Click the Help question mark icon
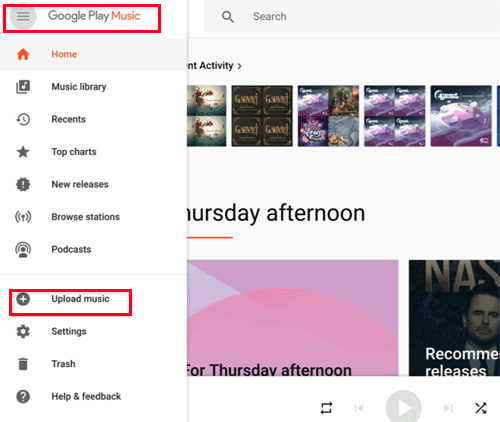The image size is (500, 422). click(23, 397)
